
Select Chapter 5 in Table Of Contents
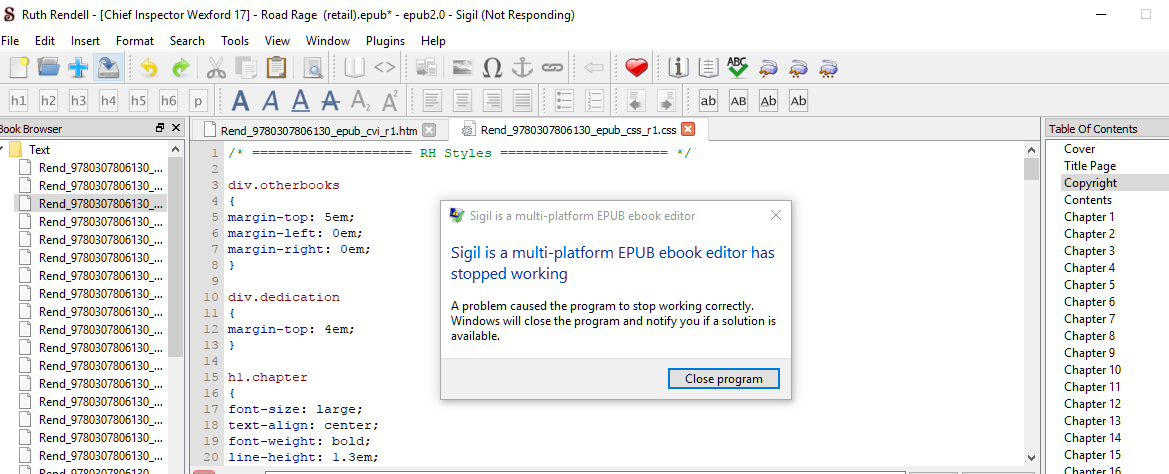1089,285
